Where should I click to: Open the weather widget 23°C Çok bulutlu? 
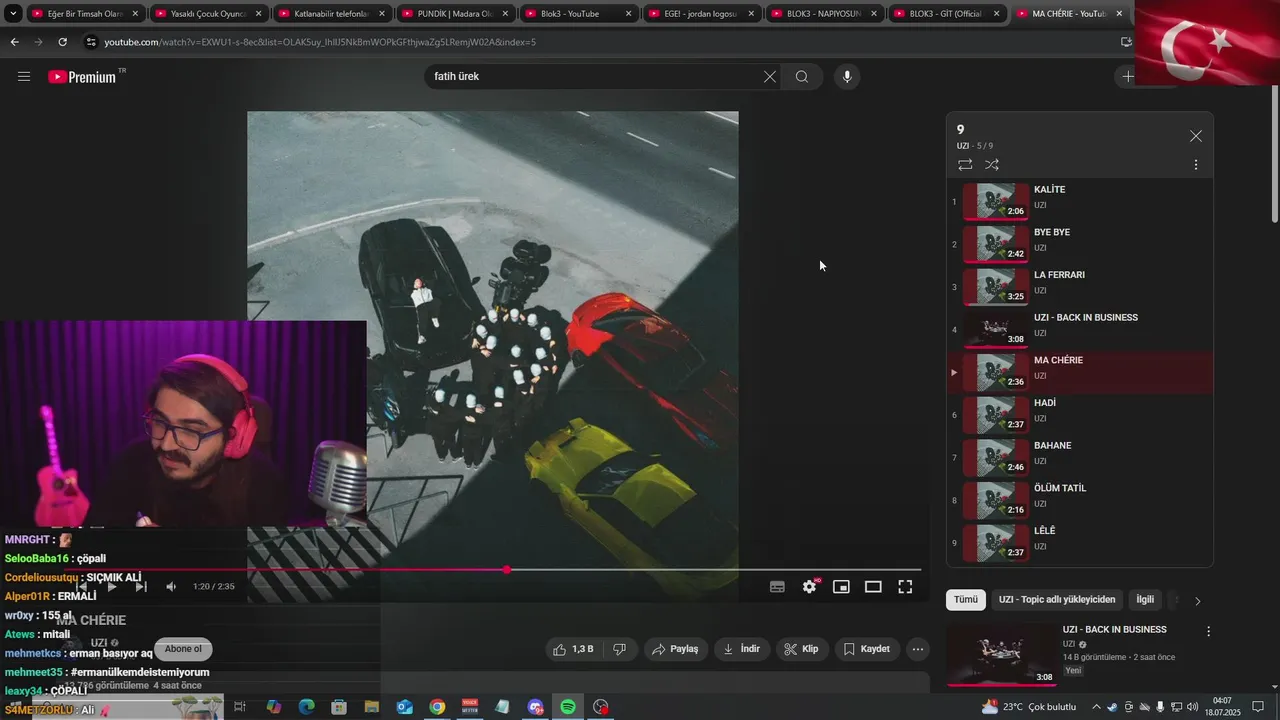pyautogui.click(x=1028, y=707)
